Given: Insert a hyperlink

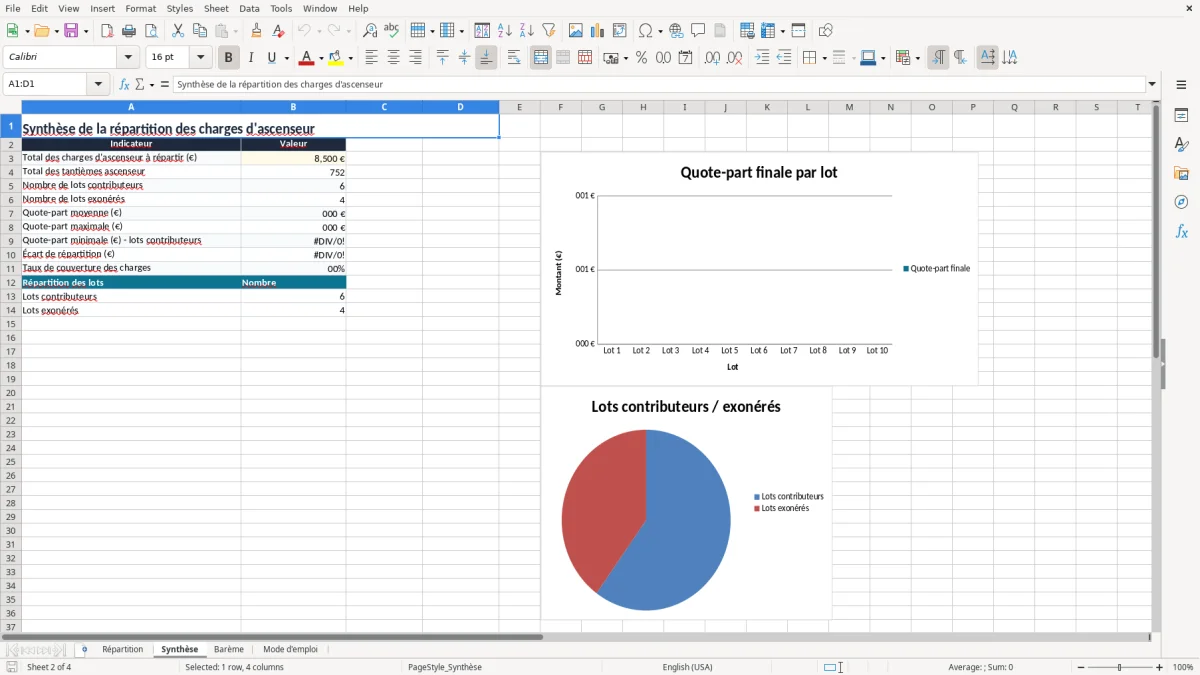Looking at the screenshot, I should pos(676,31).
